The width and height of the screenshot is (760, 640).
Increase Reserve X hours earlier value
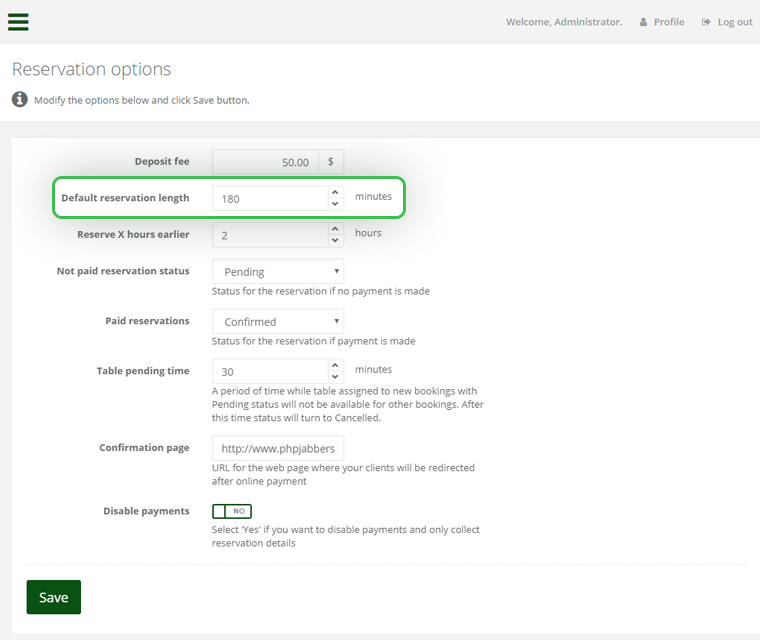[335, 229]
